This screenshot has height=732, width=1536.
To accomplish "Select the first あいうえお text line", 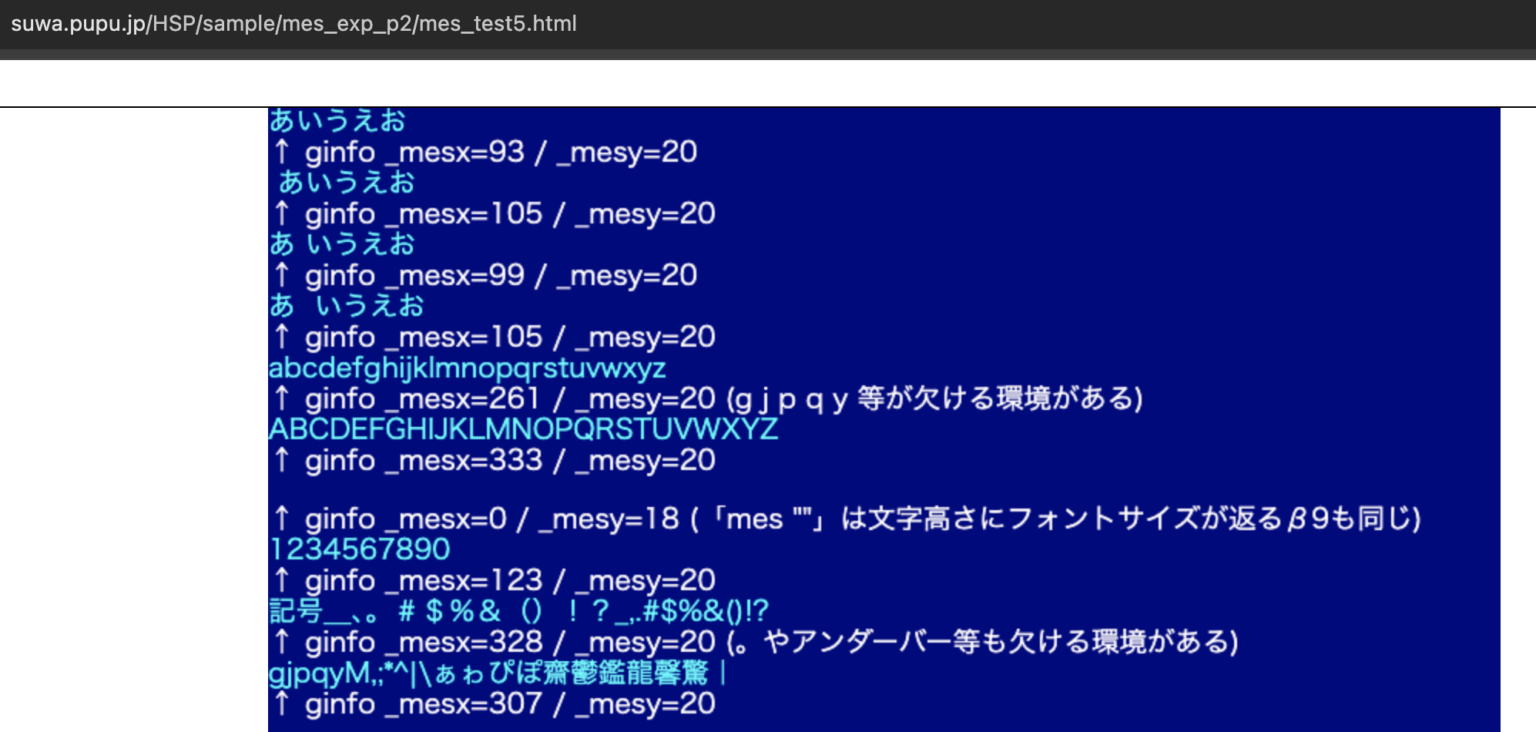I will [x=335, y=120].
